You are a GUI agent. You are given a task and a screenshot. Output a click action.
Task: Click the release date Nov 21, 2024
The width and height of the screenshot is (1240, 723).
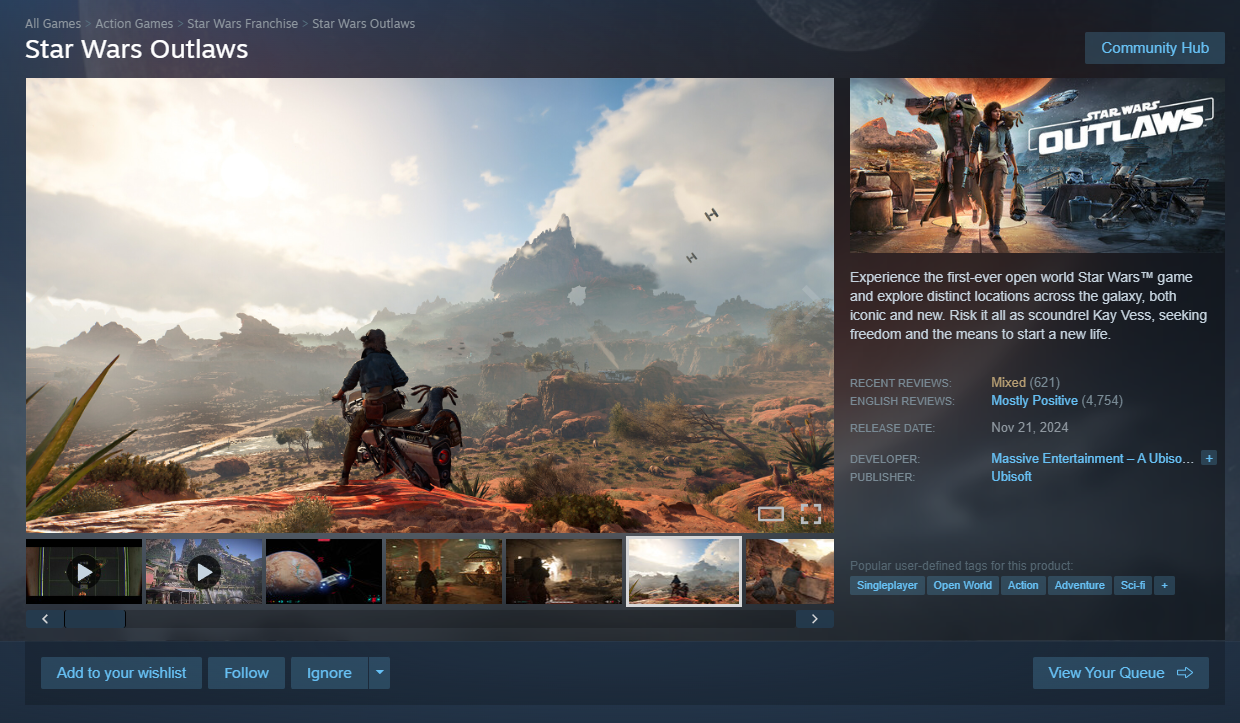1030,427
